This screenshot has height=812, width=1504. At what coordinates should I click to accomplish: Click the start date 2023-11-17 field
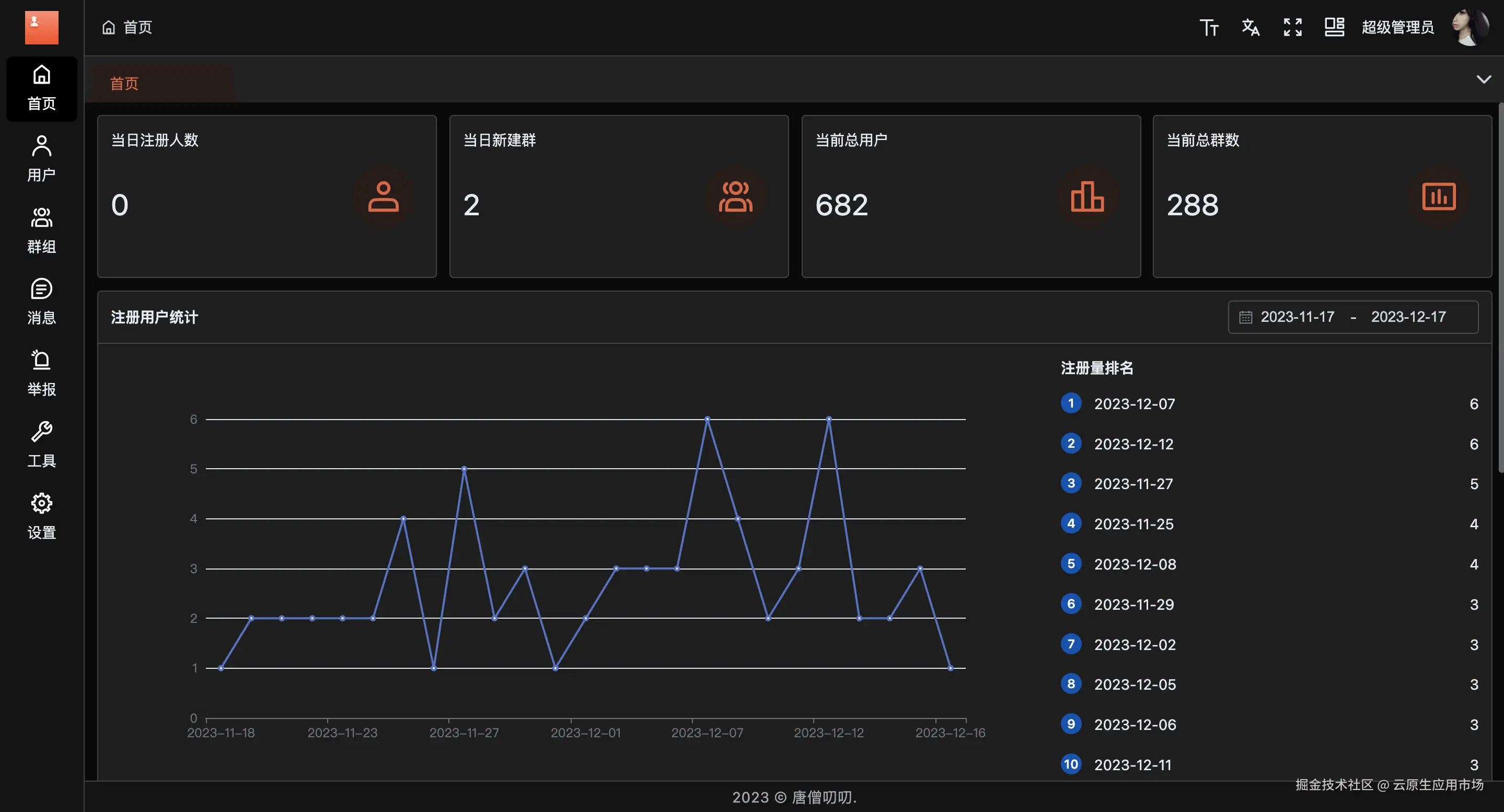click(x=1297, y=317)
